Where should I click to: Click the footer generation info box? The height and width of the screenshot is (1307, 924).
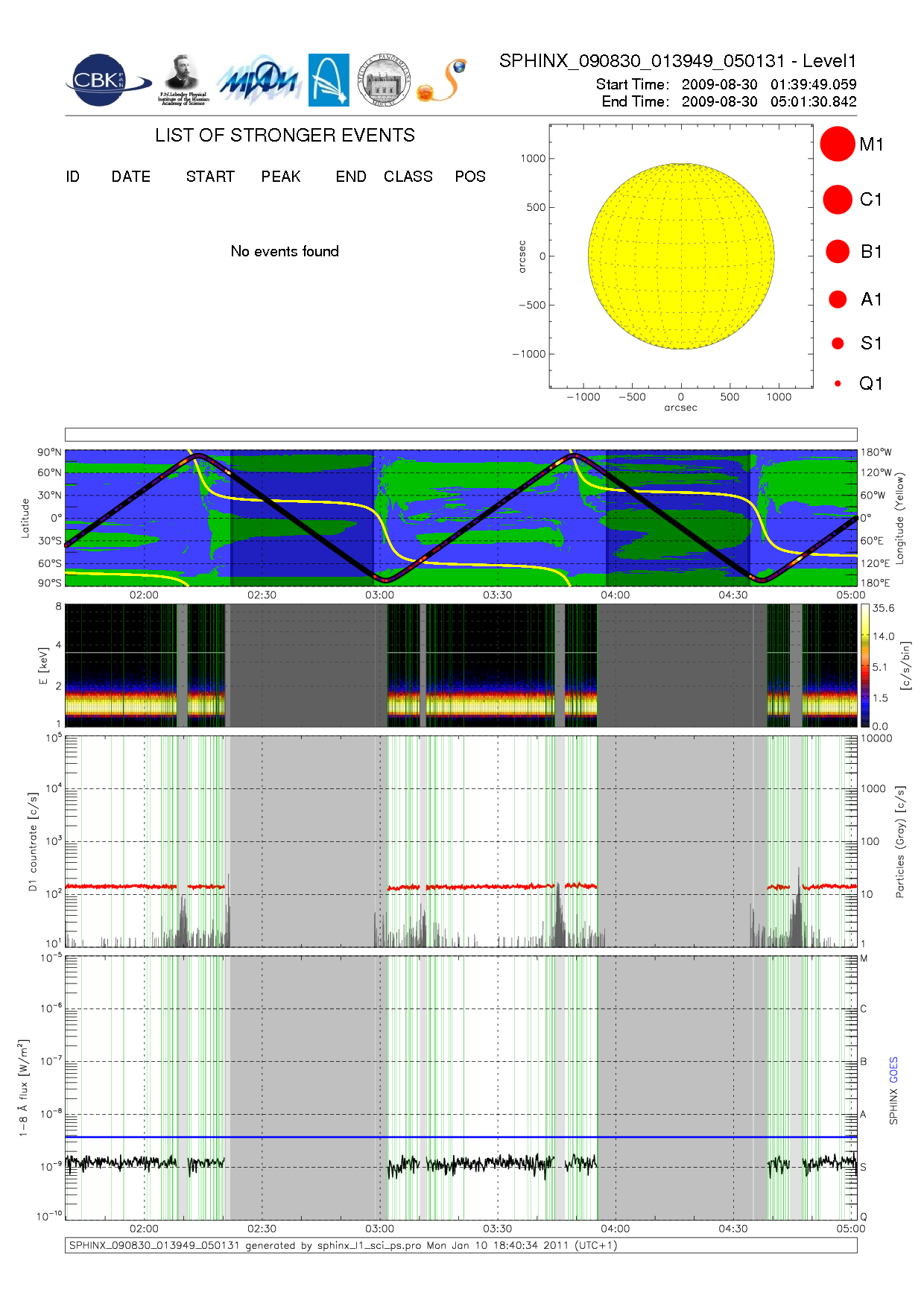coord(461,1245)
